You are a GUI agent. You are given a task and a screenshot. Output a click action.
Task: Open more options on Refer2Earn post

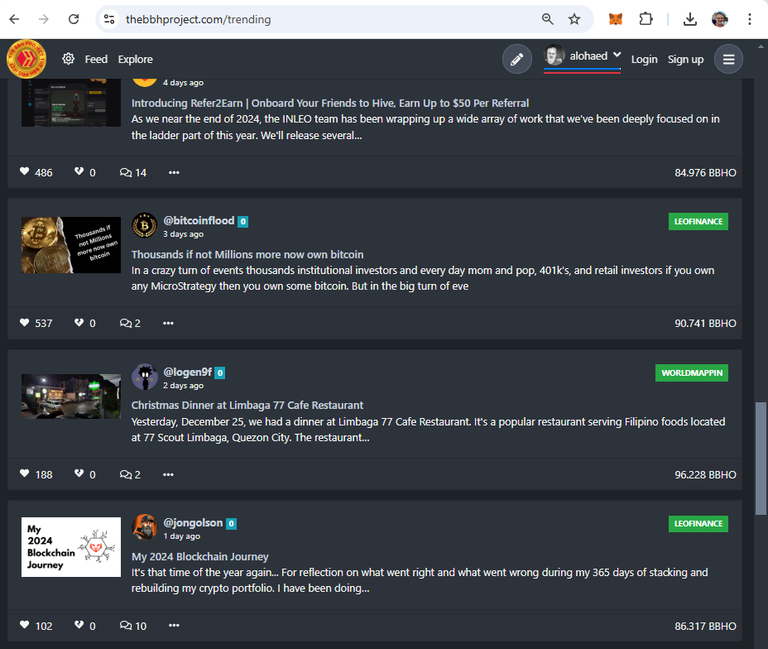point(174,172)
